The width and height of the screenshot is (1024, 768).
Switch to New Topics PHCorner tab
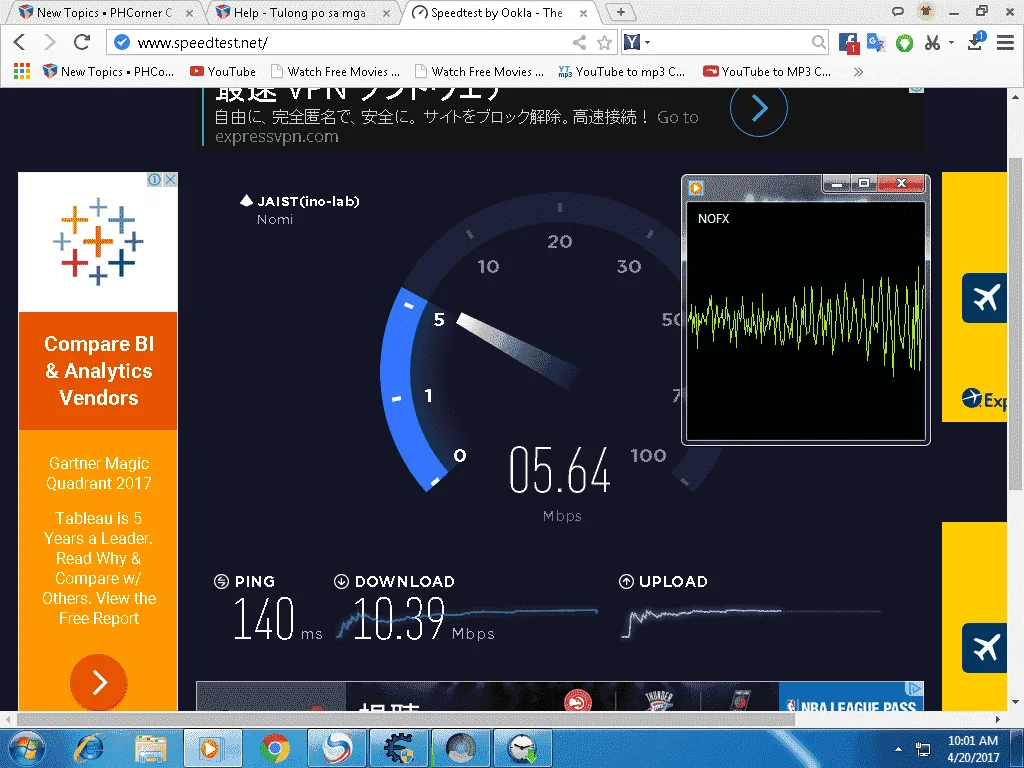(104, 12)
